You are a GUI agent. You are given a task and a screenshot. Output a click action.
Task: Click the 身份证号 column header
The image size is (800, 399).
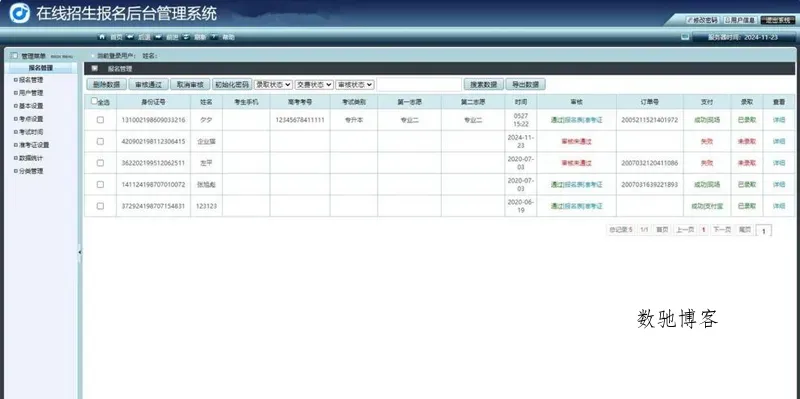[153, 102]
